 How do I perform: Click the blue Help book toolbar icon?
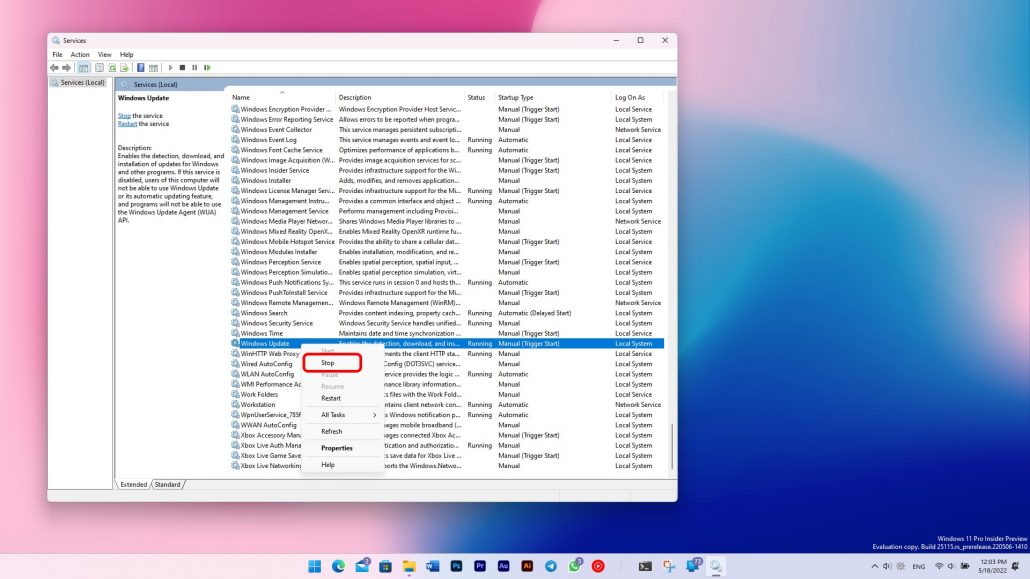point(141,68)
